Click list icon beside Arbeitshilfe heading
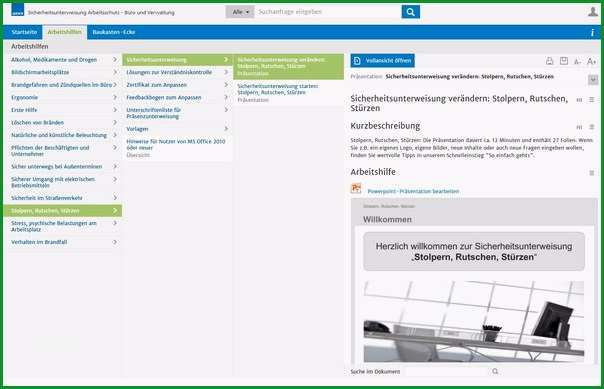The image size is (604, 389). pos(592,173)
